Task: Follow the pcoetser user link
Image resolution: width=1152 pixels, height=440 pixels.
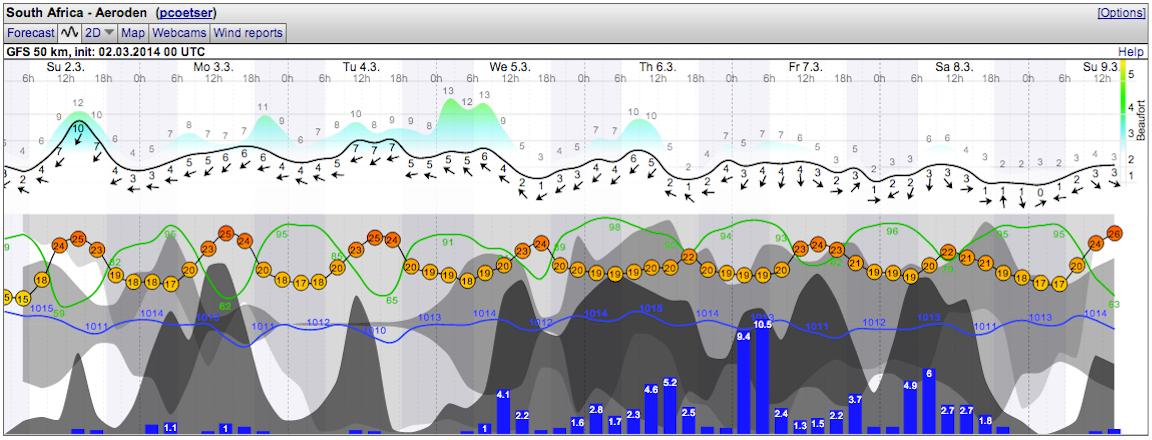Action: [186, 12]
